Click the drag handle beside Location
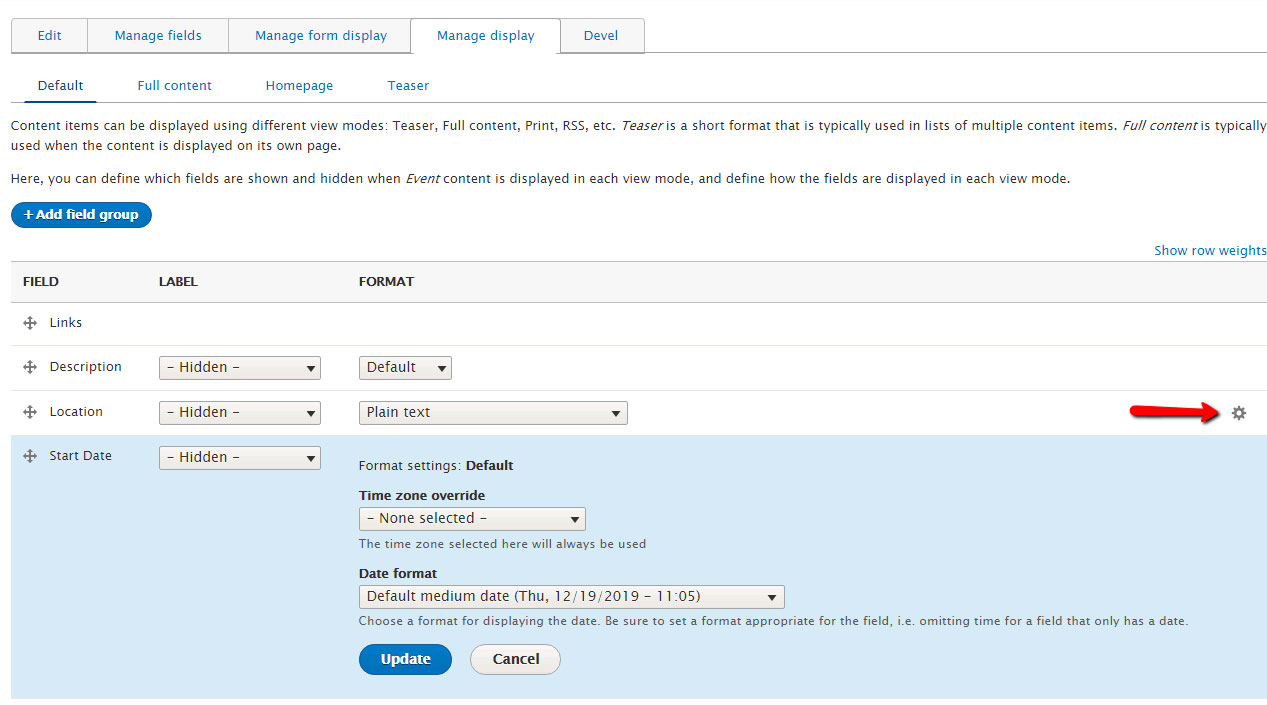The height and width of the screenshot is (705, 1267). click(x=28, y=411)
